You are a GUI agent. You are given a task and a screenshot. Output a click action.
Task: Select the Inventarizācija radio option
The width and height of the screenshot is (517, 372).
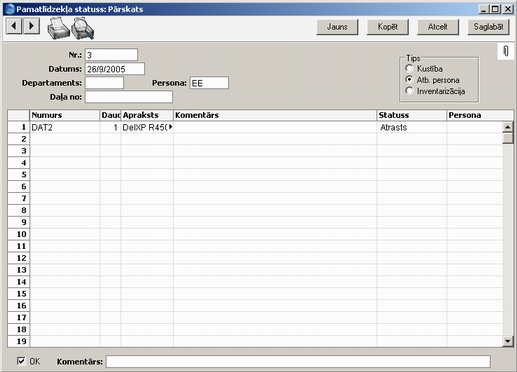409,91
